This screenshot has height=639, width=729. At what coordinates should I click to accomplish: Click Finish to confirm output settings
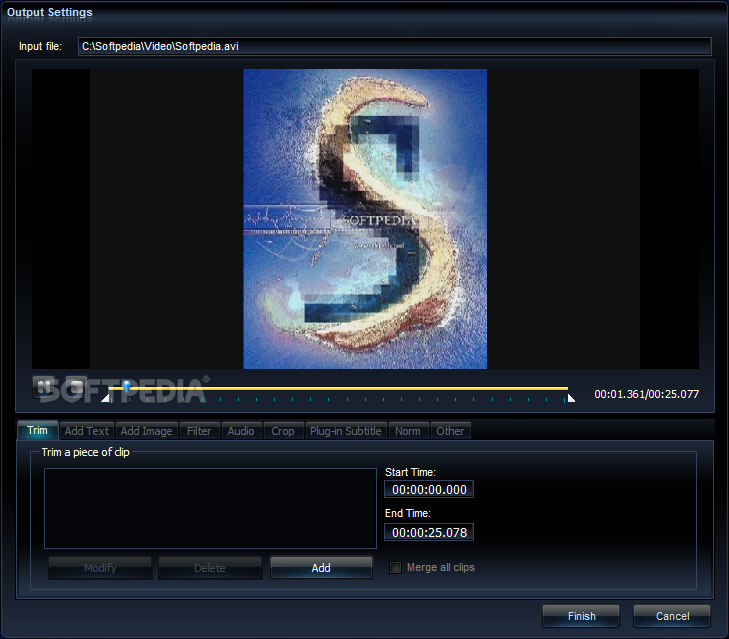pos(581,616)
